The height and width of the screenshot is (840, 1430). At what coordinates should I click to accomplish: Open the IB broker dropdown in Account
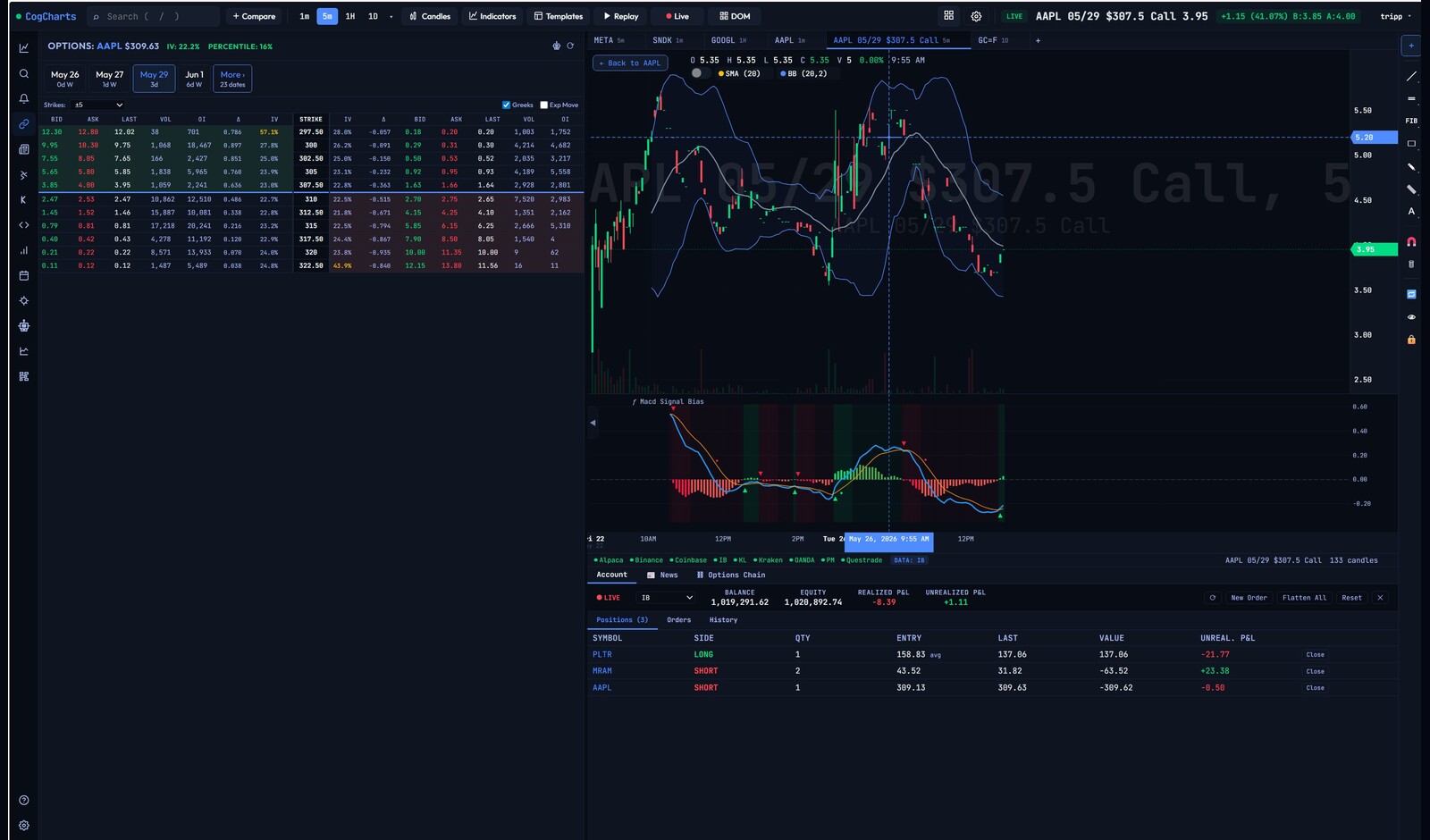pos(667,598)
